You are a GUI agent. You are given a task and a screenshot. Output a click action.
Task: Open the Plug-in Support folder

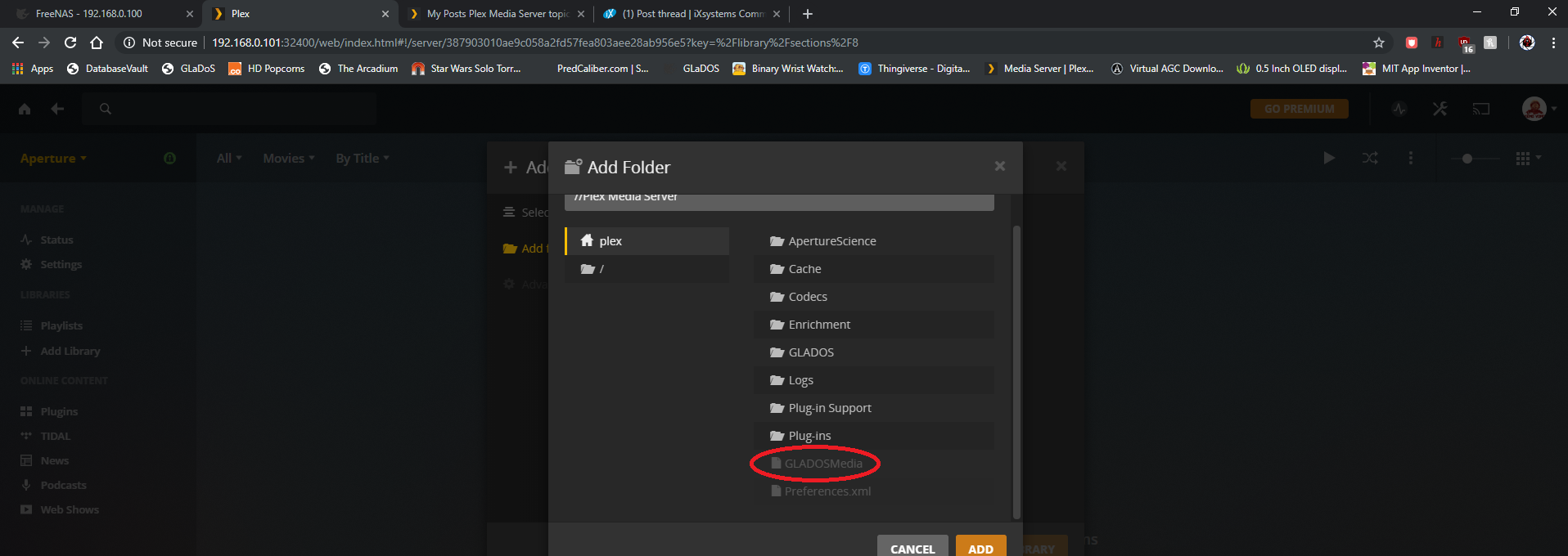[874, 408]
